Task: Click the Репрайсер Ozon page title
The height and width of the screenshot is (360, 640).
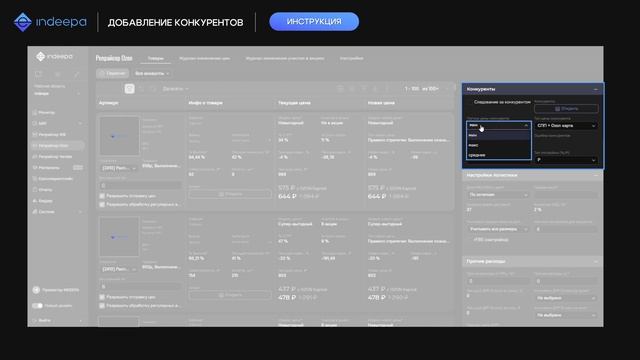Action: [114, 58]
